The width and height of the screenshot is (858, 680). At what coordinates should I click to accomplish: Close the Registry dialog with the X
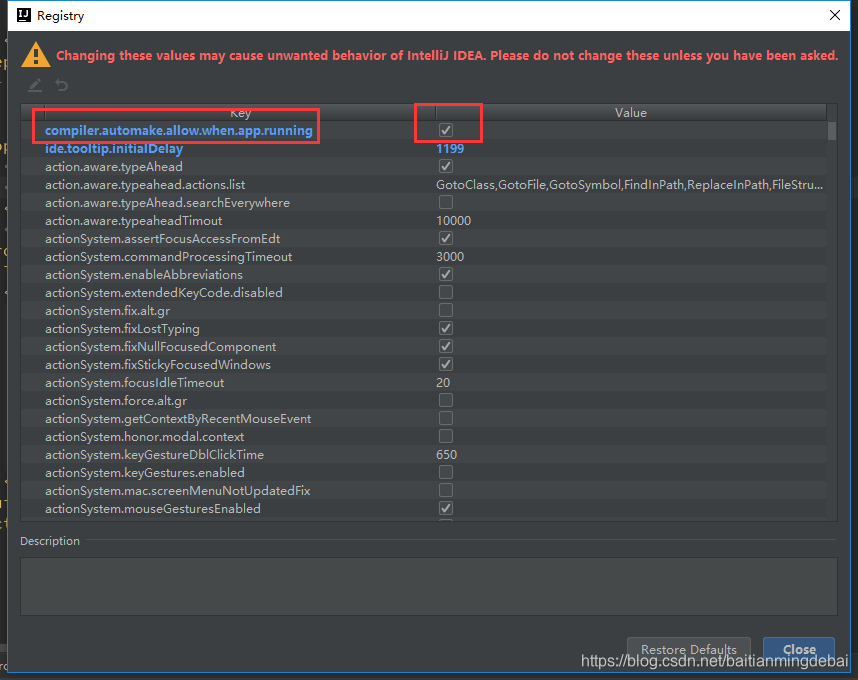(834, 15)
